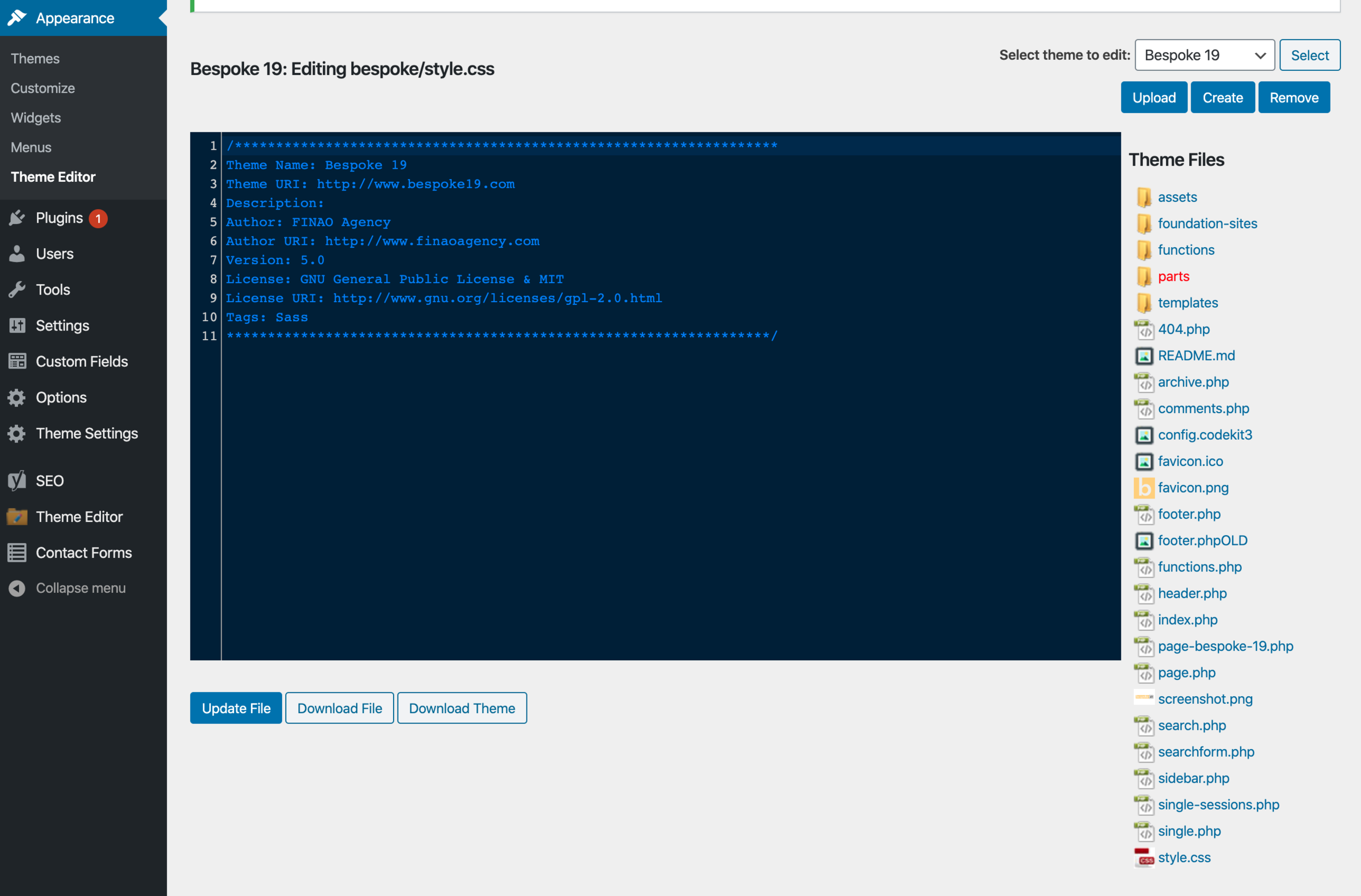Open the Themes submenu item
The height and width of the screenshot is (896, 1361).
pos(35,58)
